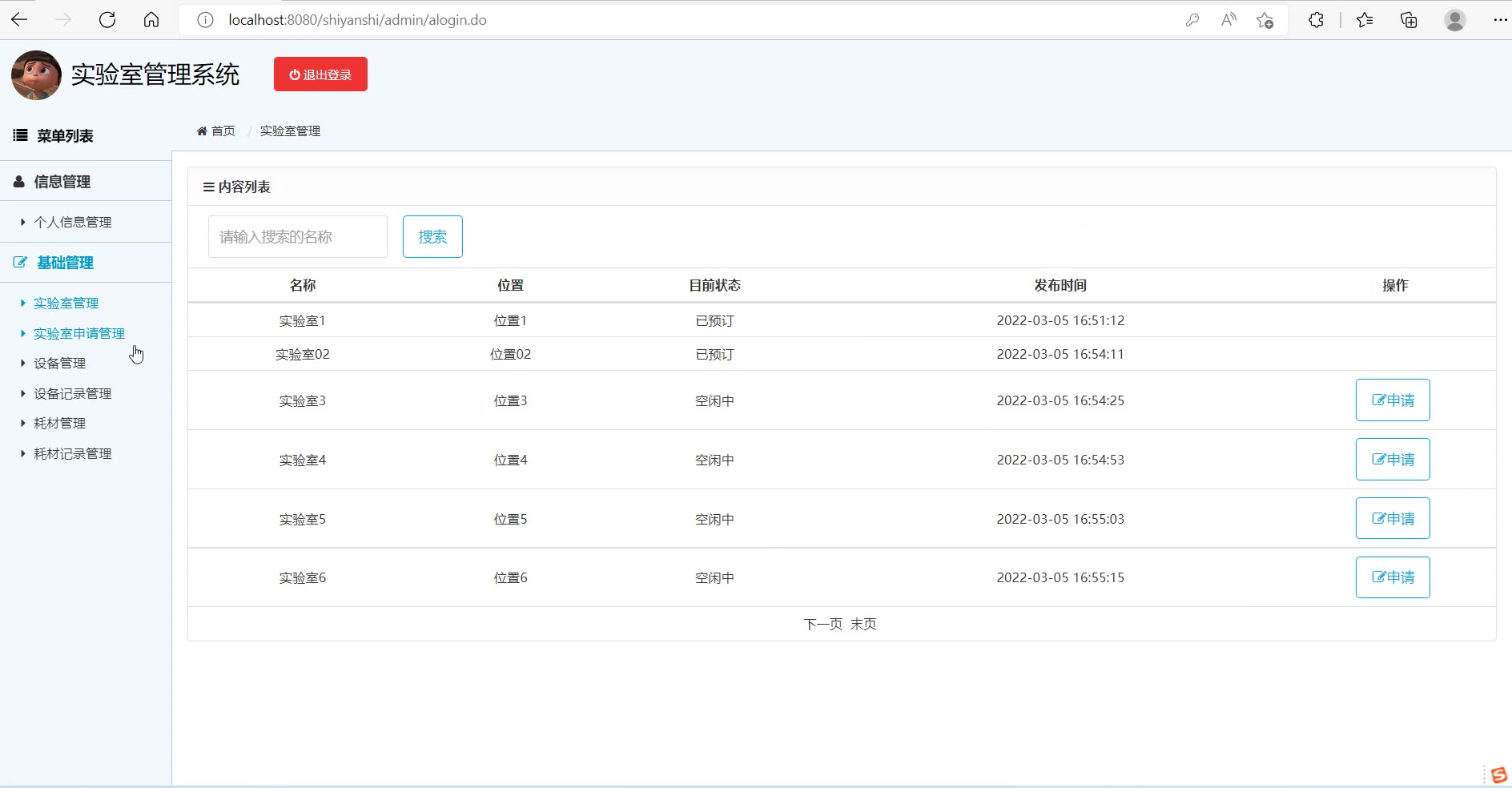Viewport: 1512px width, 788px height.
Task: Open browser settings ellipsis menu
Action: click(1500, 20)
